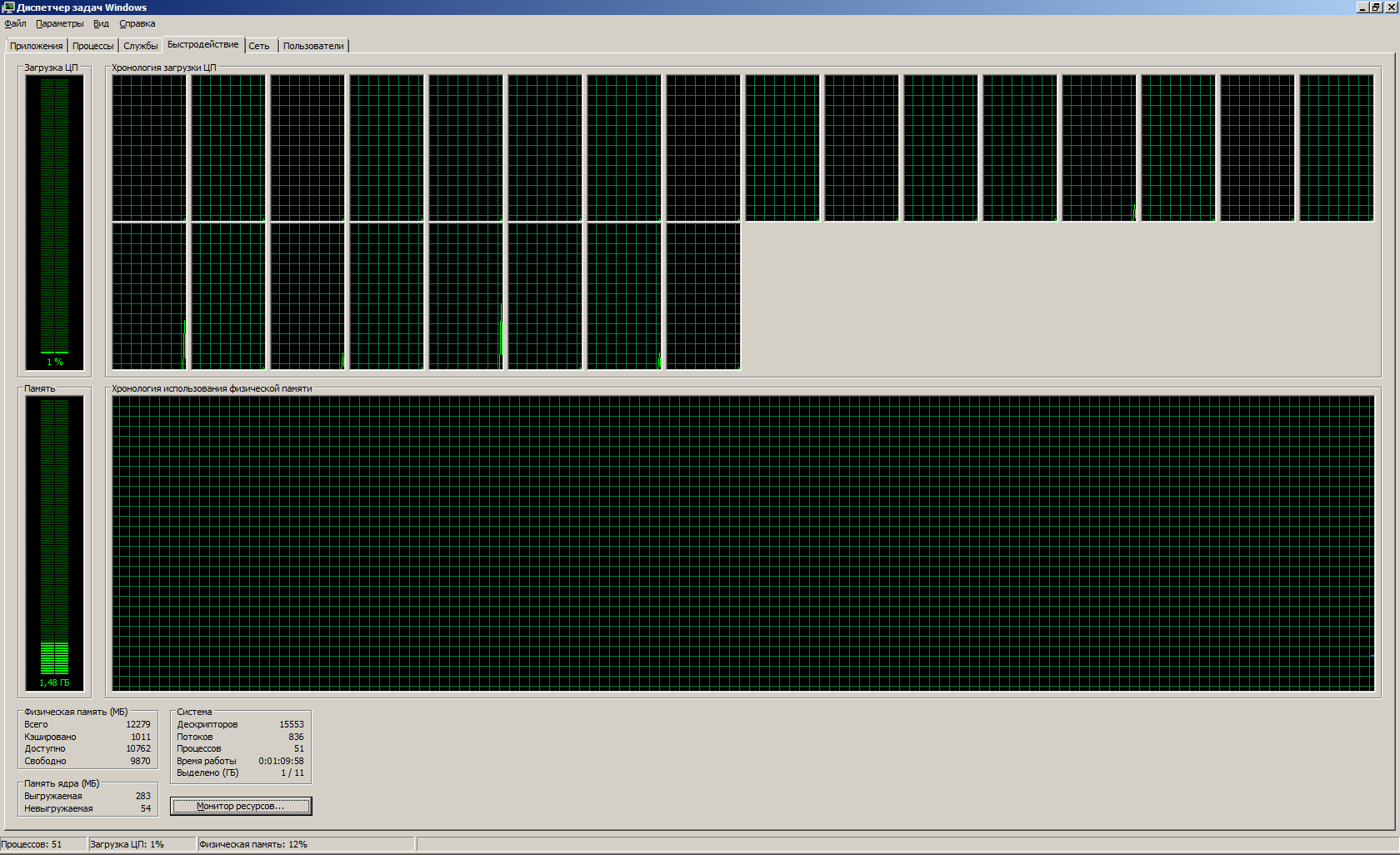Select the Быстродействие tab
The height and width of the screenshot is (855, 1400).
tap(202, 45)
